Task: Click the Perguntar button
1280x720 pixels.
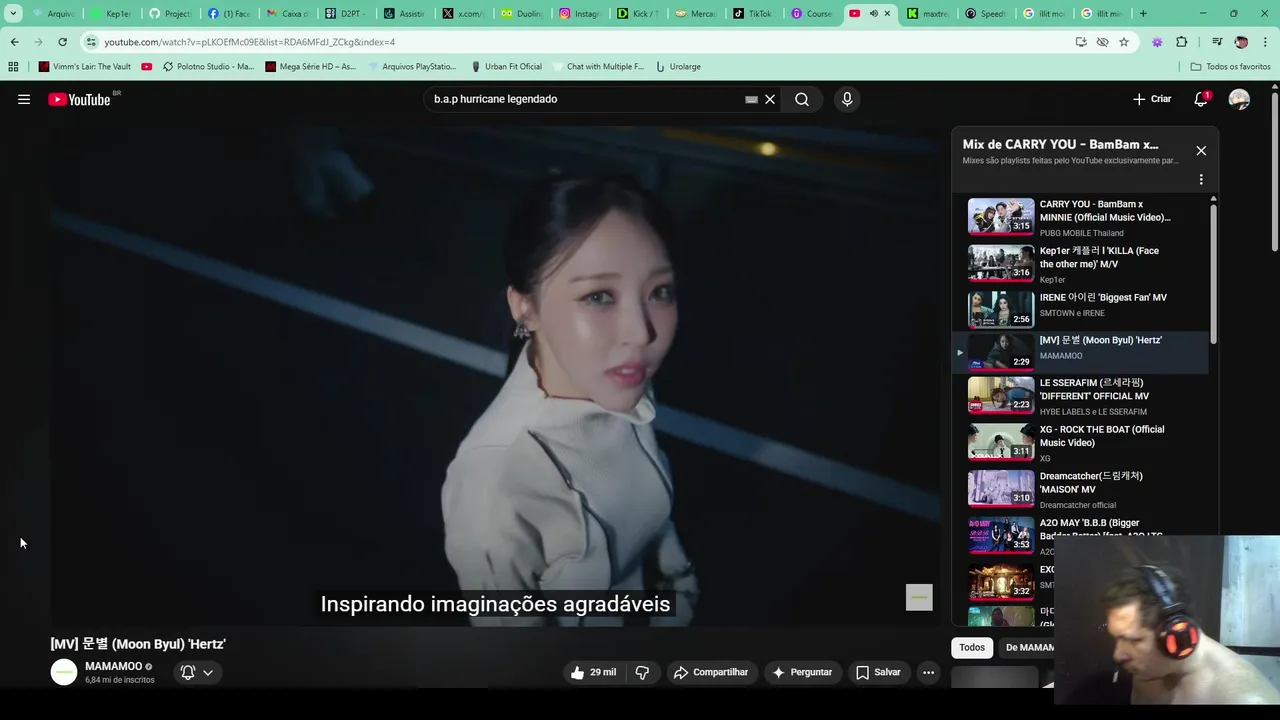Action: pyautogui.click(x=802, y=672)
